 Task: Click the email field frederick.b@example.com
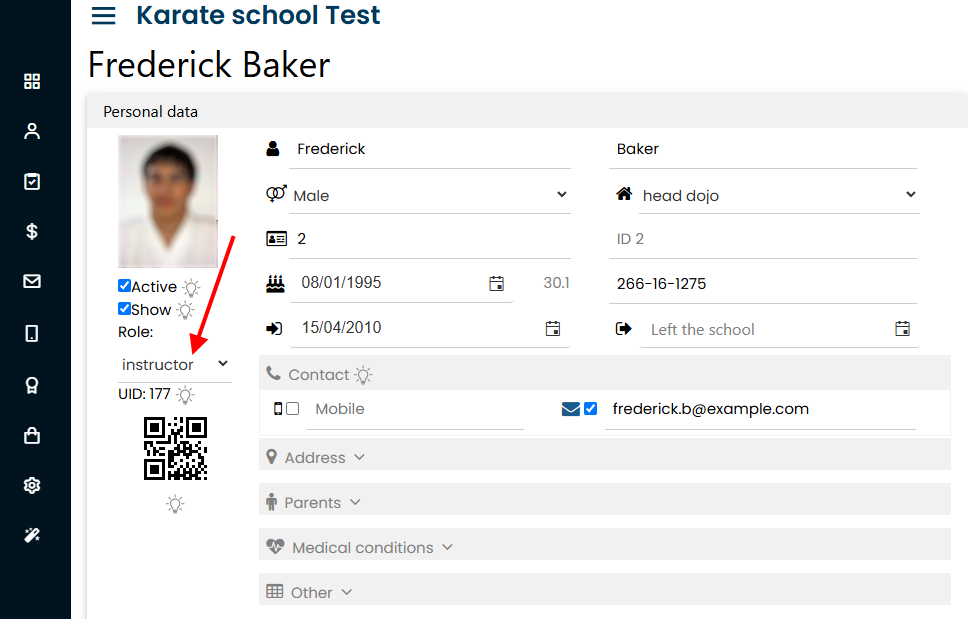[761, 409]
